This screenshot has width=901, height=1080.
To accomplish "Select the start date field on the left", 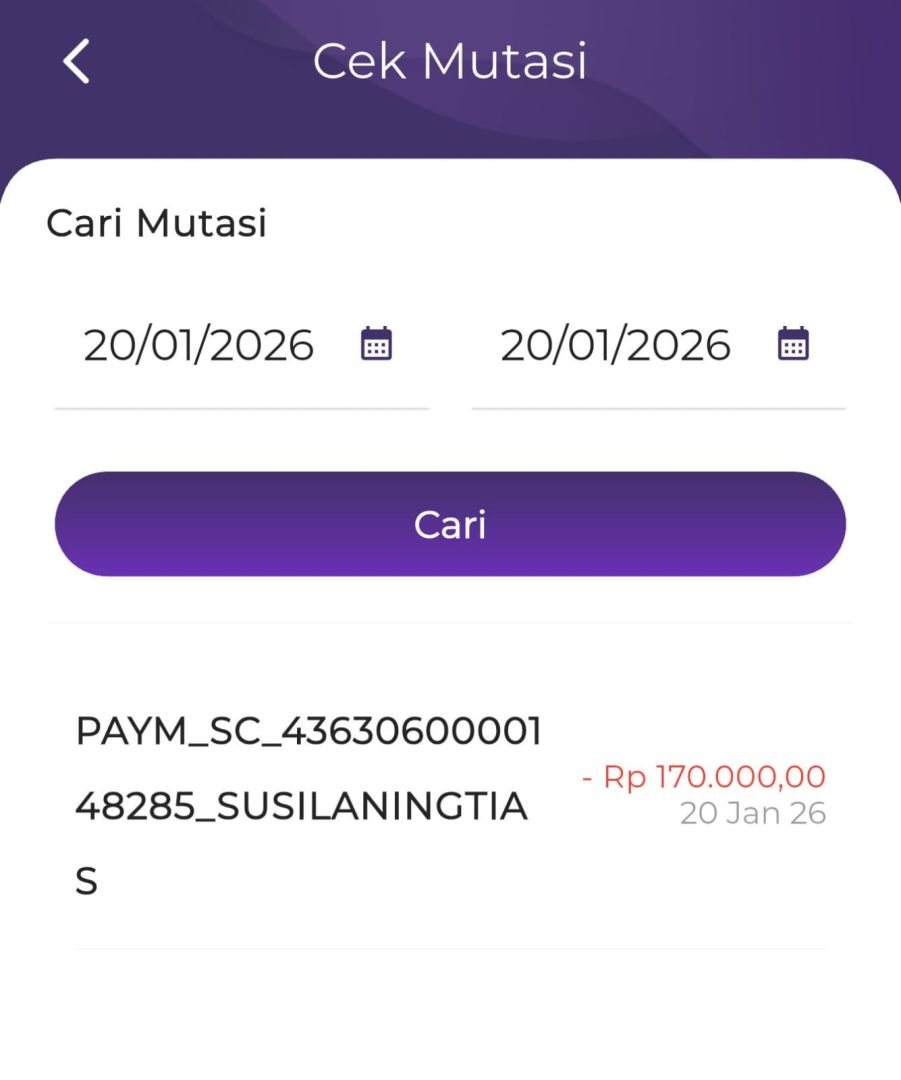I will point(198,346).
